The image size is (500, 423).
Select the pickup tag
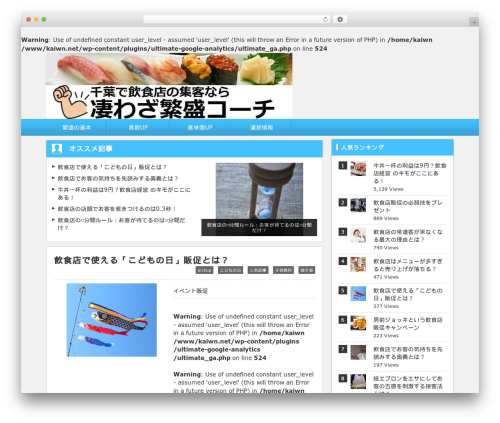(204, 270)
